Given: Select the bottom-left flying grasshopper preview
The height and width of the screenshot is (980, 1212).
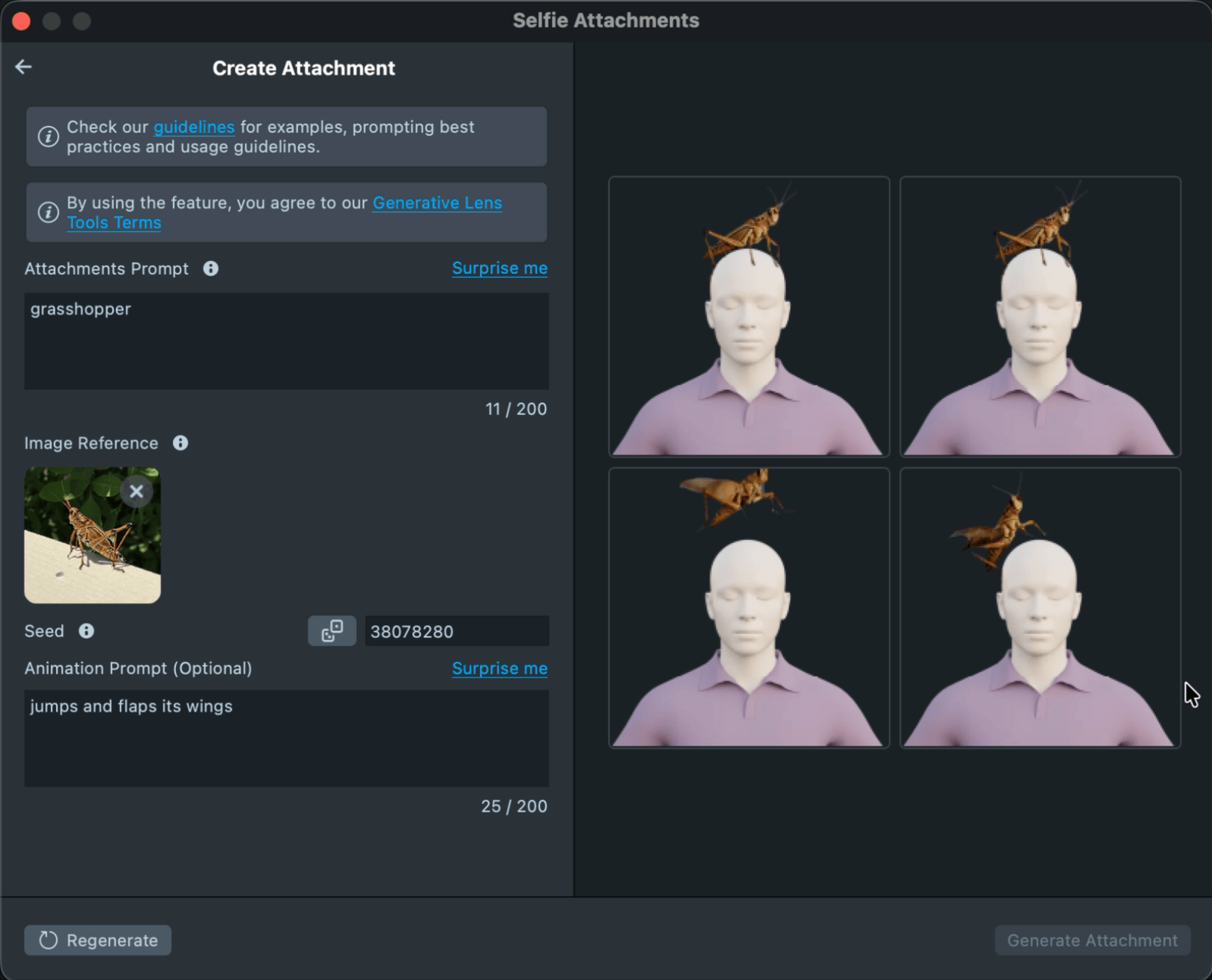Looking at the screenshot, I should (749, 608).
